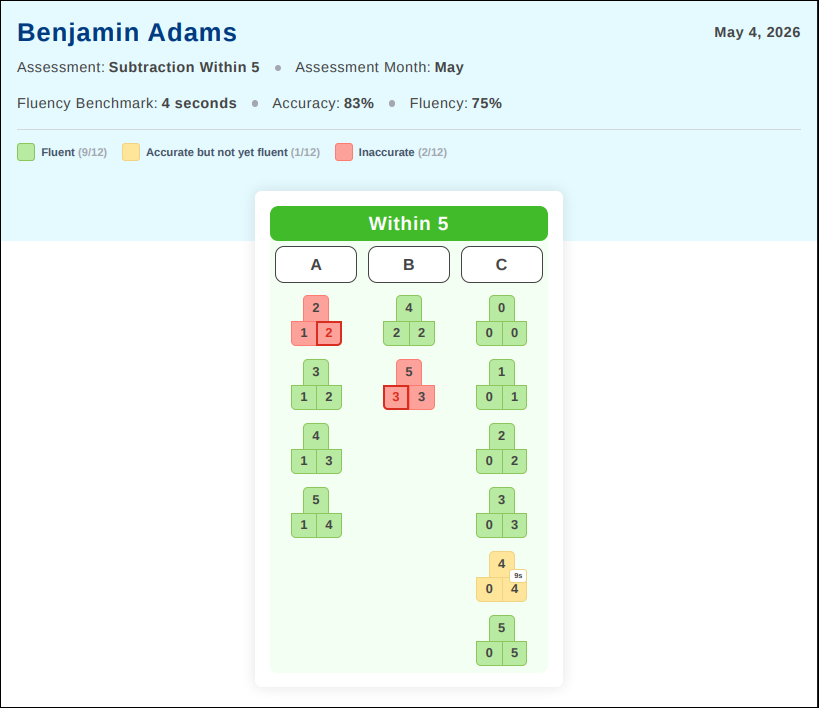Viewport: 819px width, 708px height.
Task: Open the 3-1-2 fact block
Action: tap(316, 385)
